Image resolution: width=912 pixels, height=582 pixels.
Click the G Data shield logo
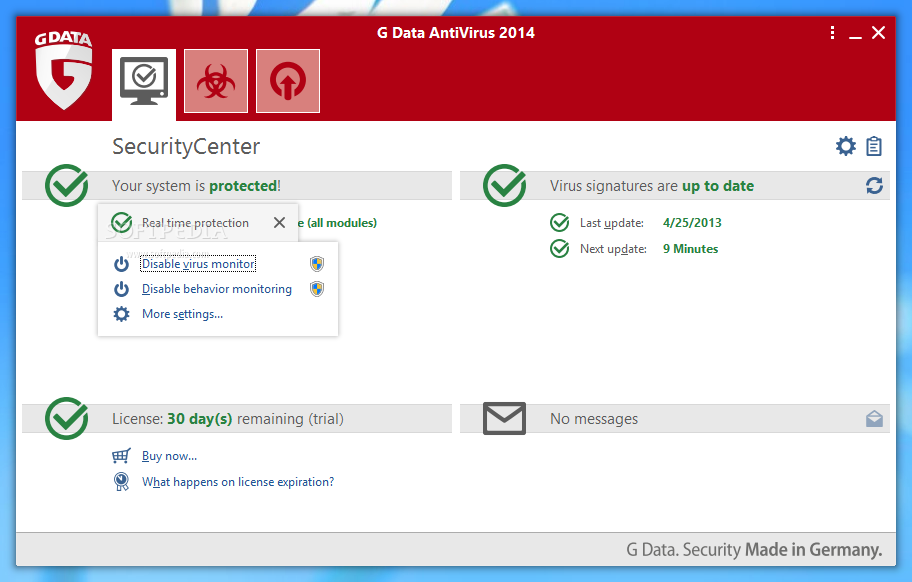pyautogui.click(x=63, y=70)
